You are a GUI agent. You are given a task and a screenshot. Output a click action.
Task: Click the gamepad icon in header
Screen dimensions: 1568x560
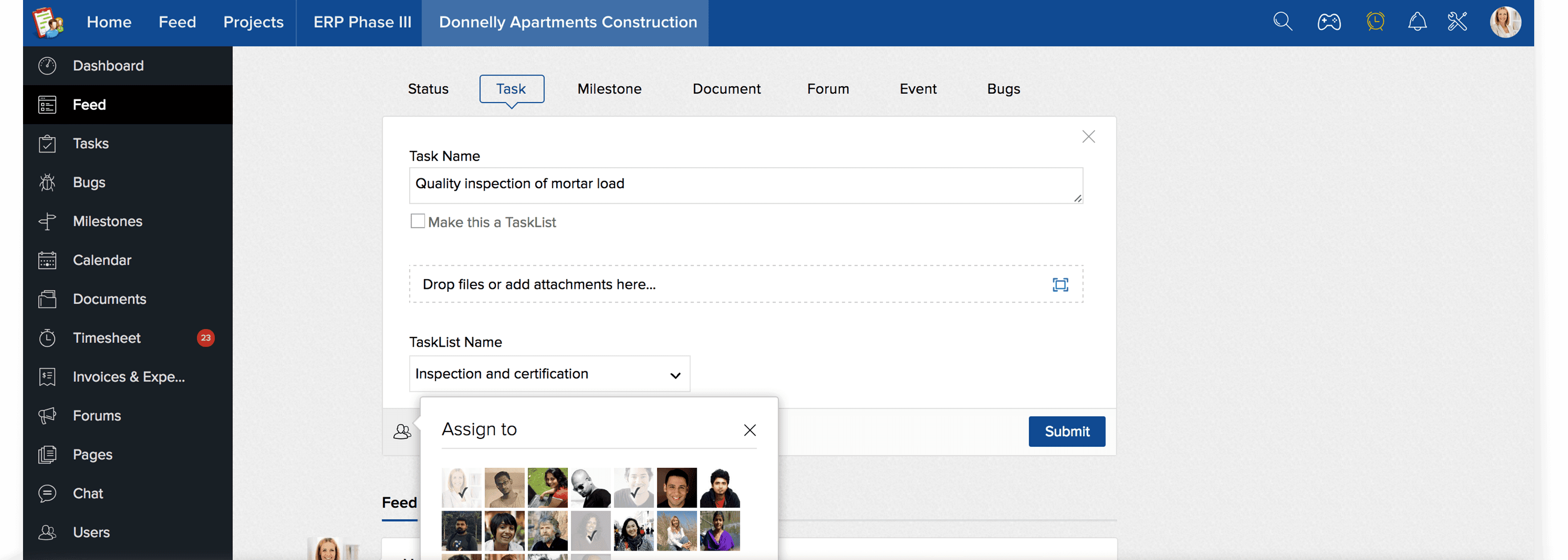pos(1329,23)
